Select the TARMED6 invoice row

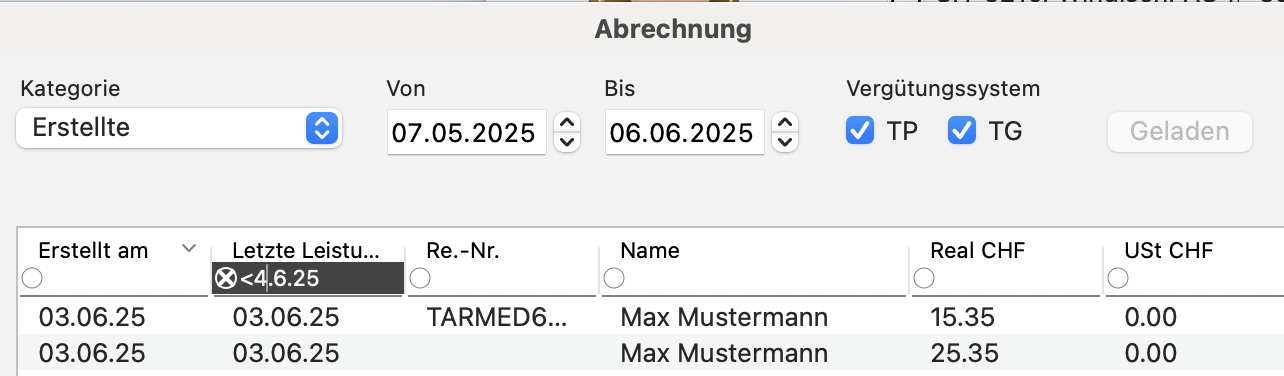(650, 318)
